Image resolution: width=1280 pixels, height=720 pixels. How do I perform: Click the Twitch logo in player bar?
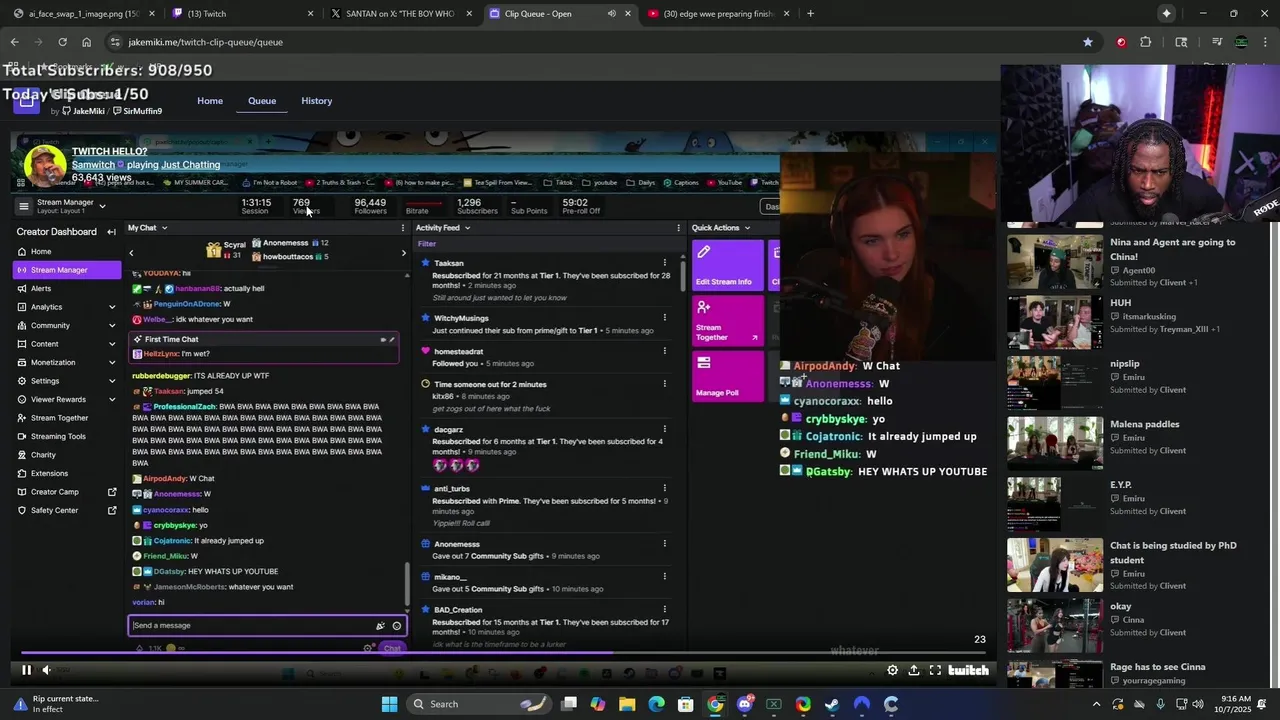[x=968, y=670]
